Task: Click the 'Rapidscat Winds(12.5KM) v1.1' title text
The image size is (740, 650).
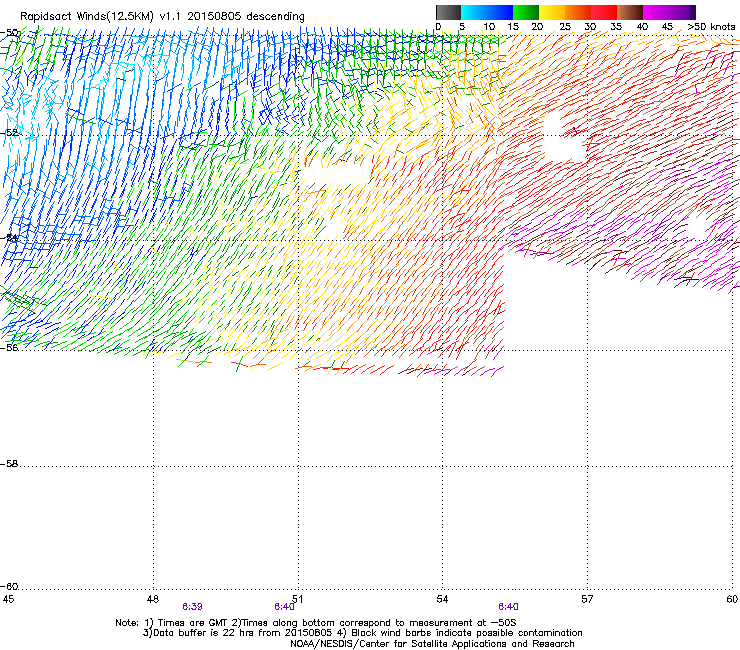Action: pyautogui.click(x=101, y=16)
